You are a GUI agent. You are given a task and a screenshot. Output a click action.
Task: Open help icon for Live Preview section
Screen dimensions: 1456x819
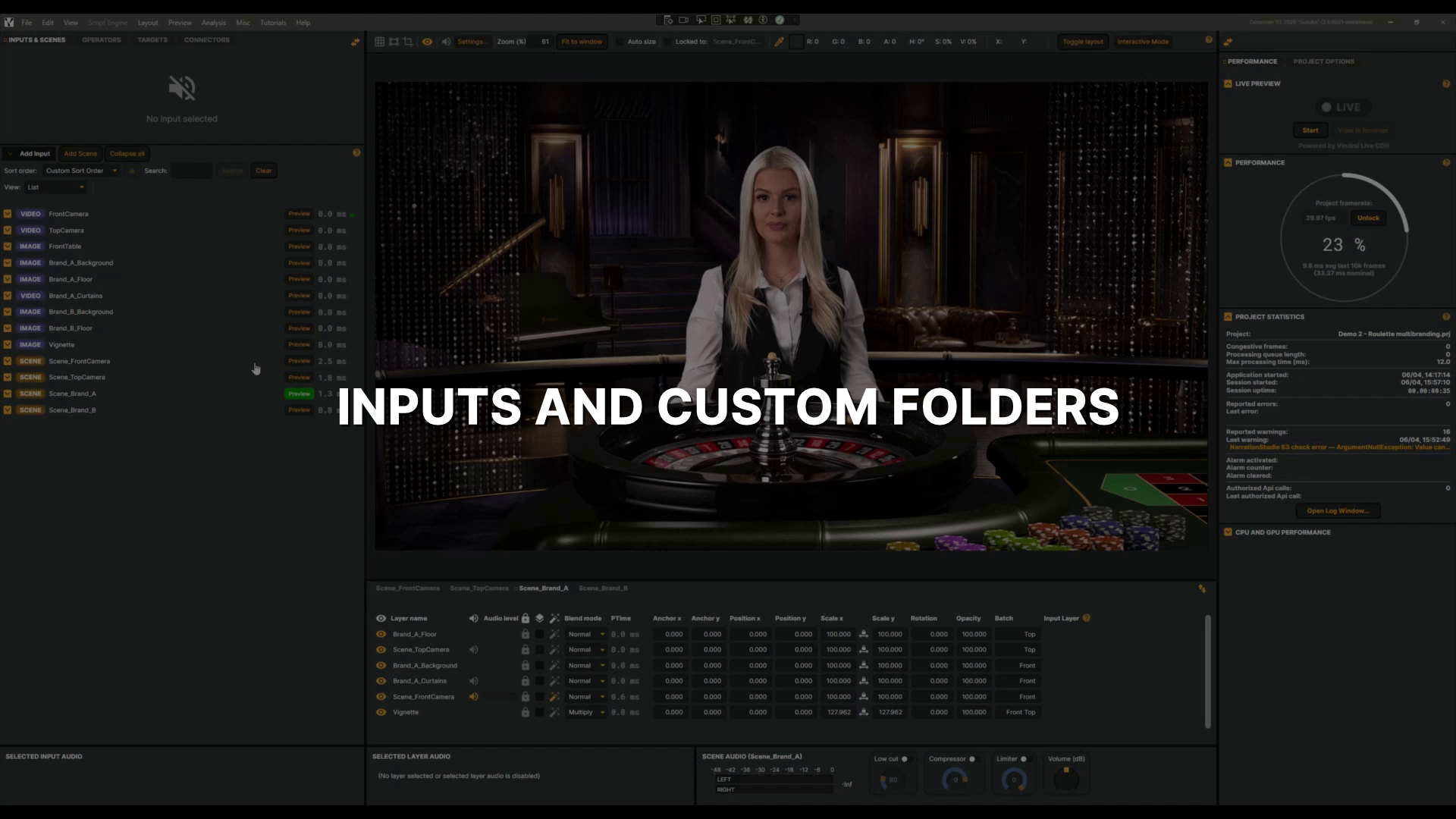1446,84
